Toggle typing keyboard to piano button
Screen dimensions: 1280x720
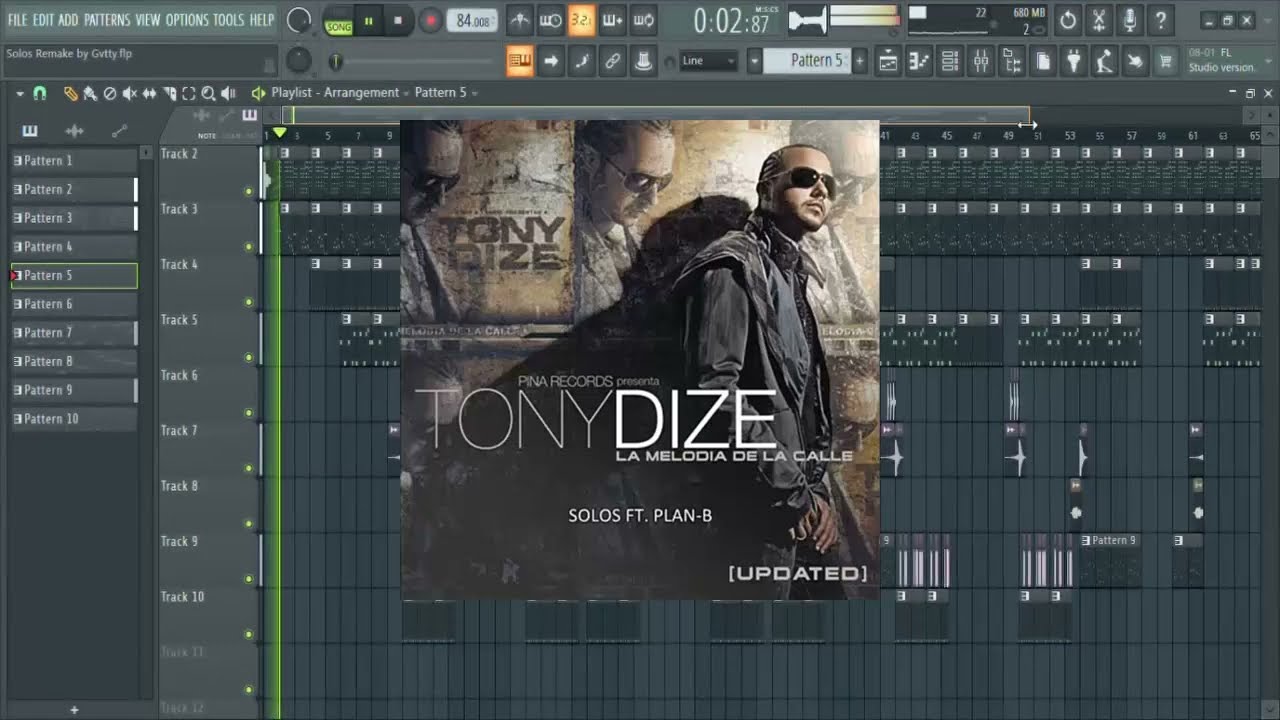(x=519, y=61)
